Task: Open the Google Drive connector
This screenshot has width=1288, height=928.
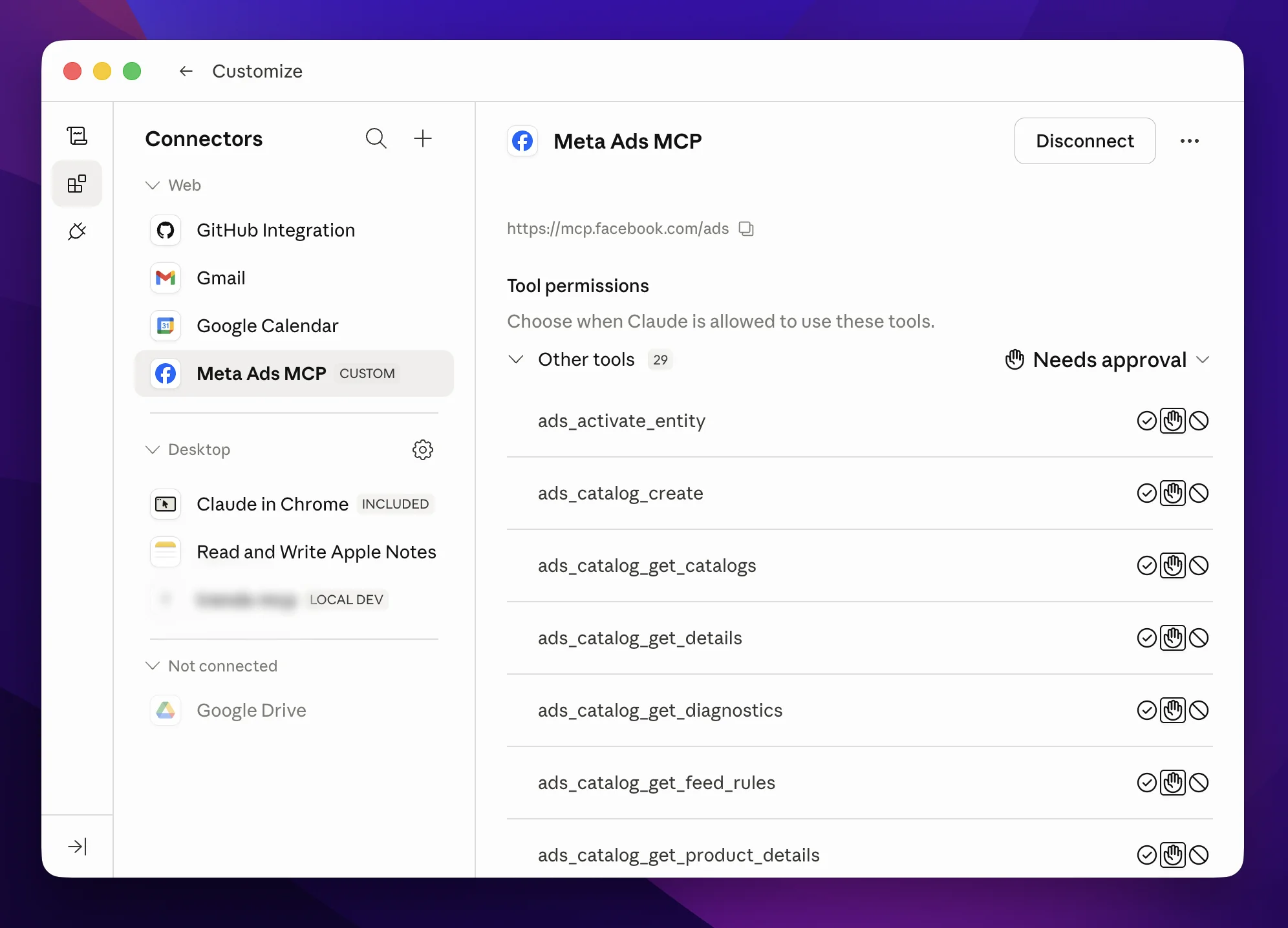Action: click(x=294, y=710)
